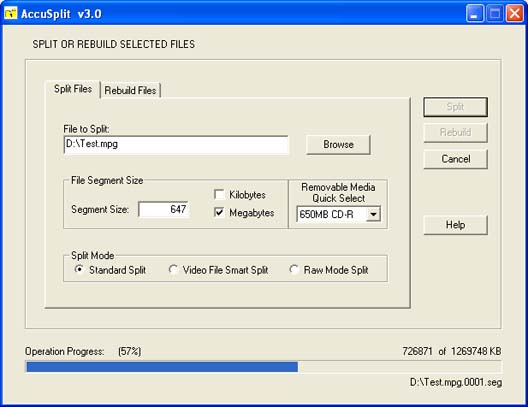
Task: Click the 726871 of 1269748 KB status text
Action: coord(452,351)
